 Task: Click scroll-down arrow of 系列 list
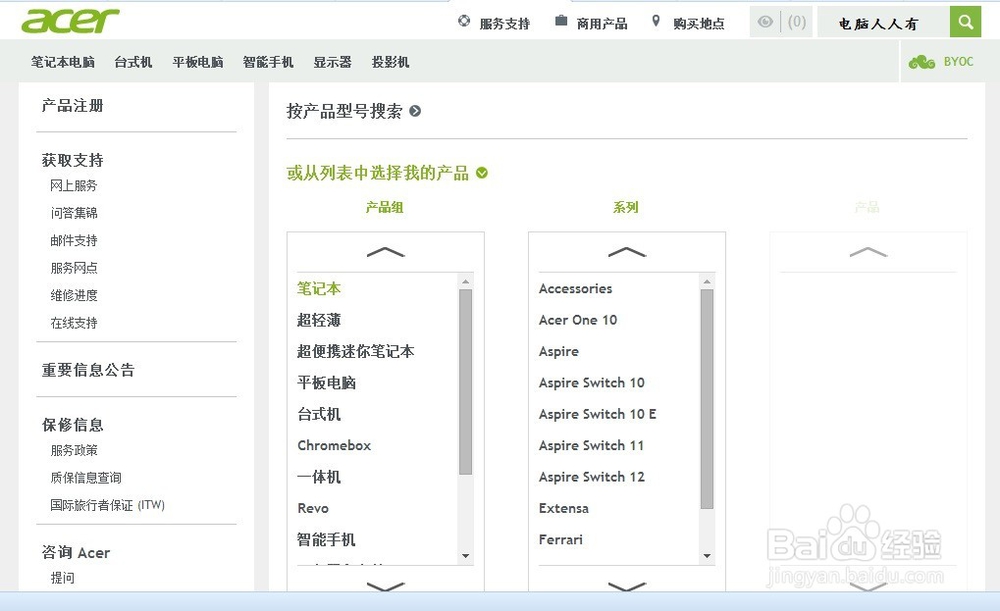[707, 556]
